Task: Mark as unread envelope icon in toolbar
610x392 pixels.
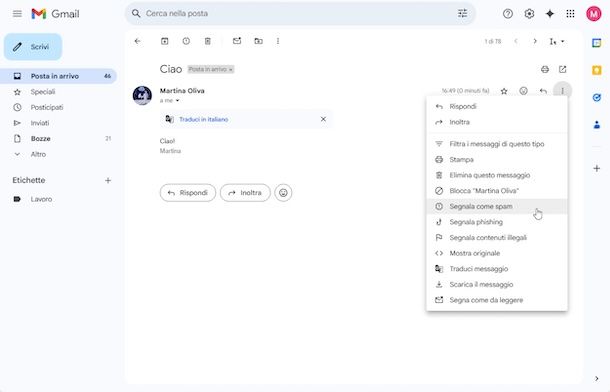Action: 237,41
